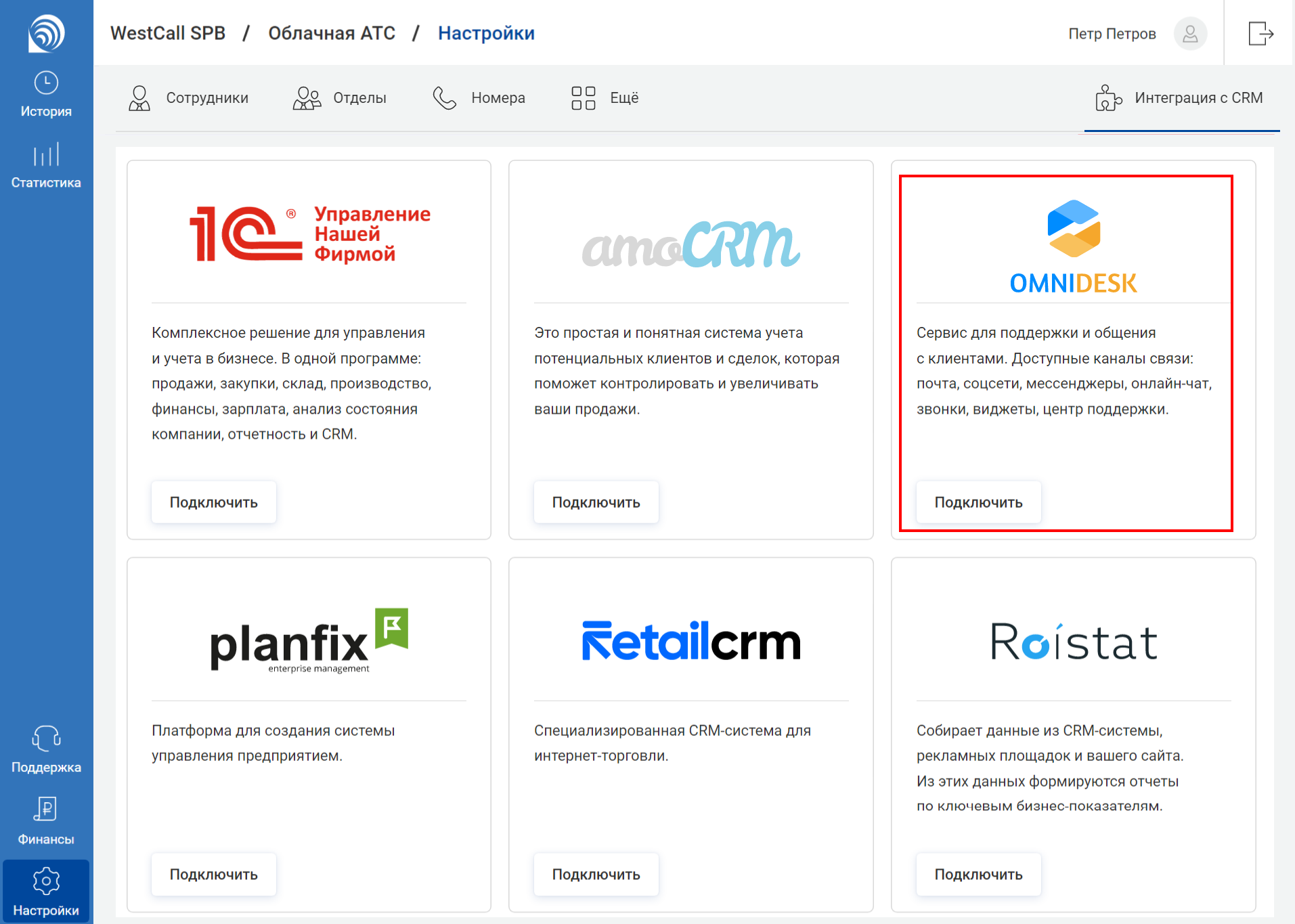Click the user avatar icon
This screenshot has width=1295, height=924.
(x=1190, y=33)
